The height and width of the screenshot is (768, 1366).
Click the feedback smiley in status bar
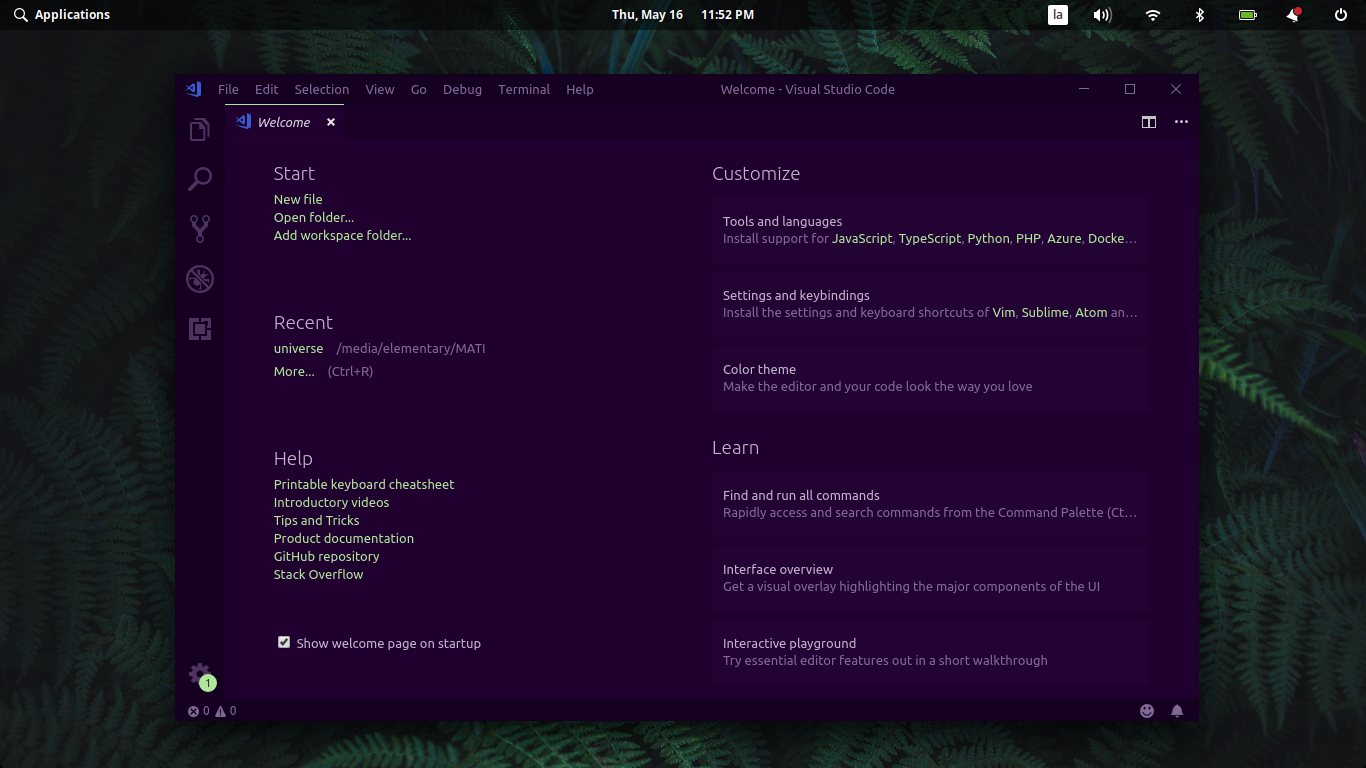[1147, 711]
